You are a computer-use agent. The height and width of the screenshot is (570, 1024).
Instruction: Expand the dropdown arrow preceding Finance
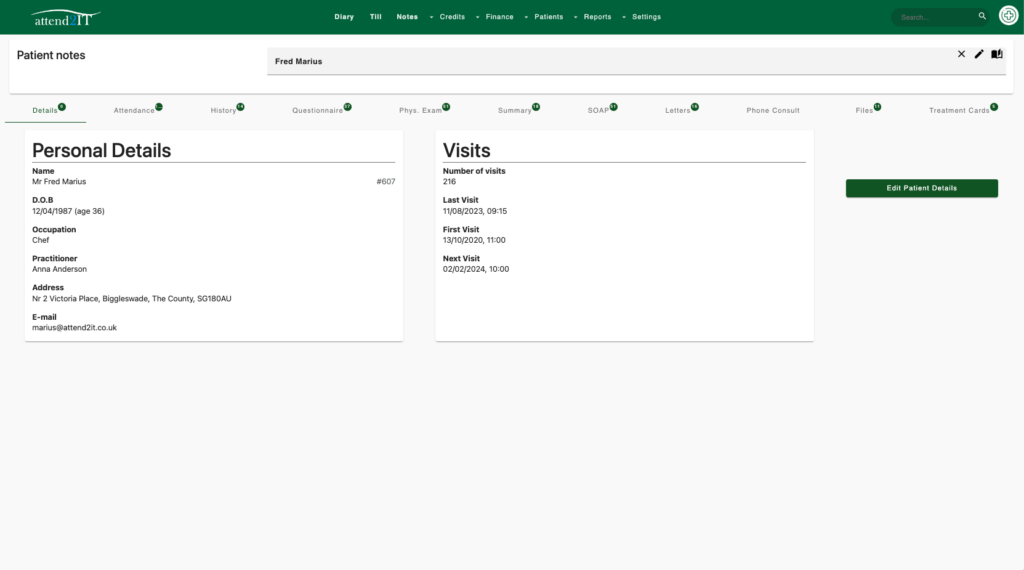coord(477,17)
